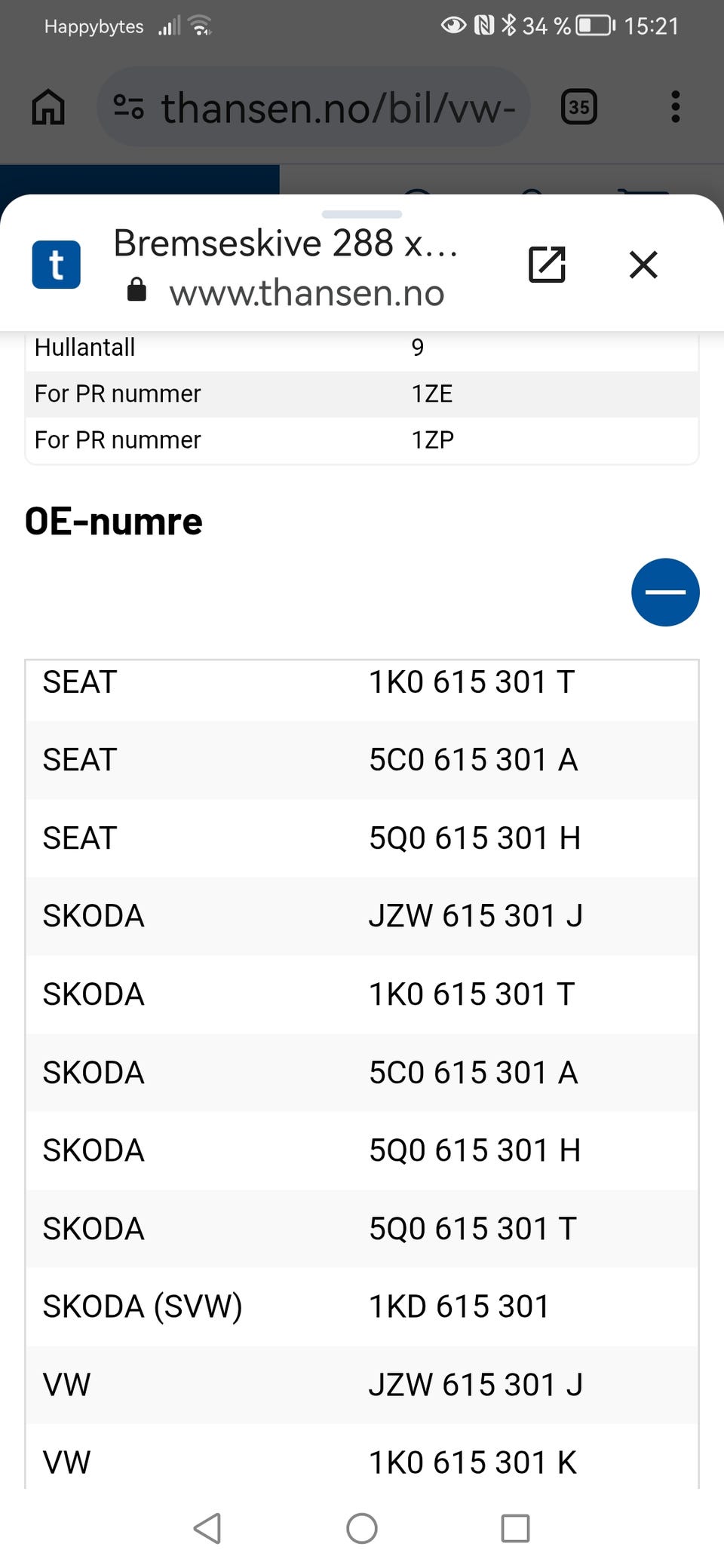Select SEAT 5C0 615 301 A row

pos(362,760)
